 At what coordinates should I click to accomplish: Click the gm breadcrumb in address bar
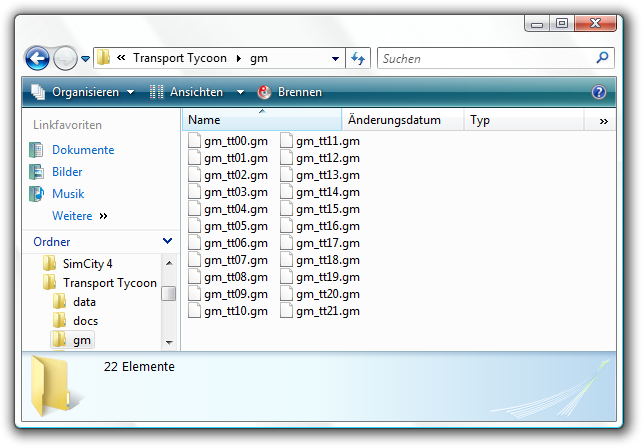click(x=259, y=59)
